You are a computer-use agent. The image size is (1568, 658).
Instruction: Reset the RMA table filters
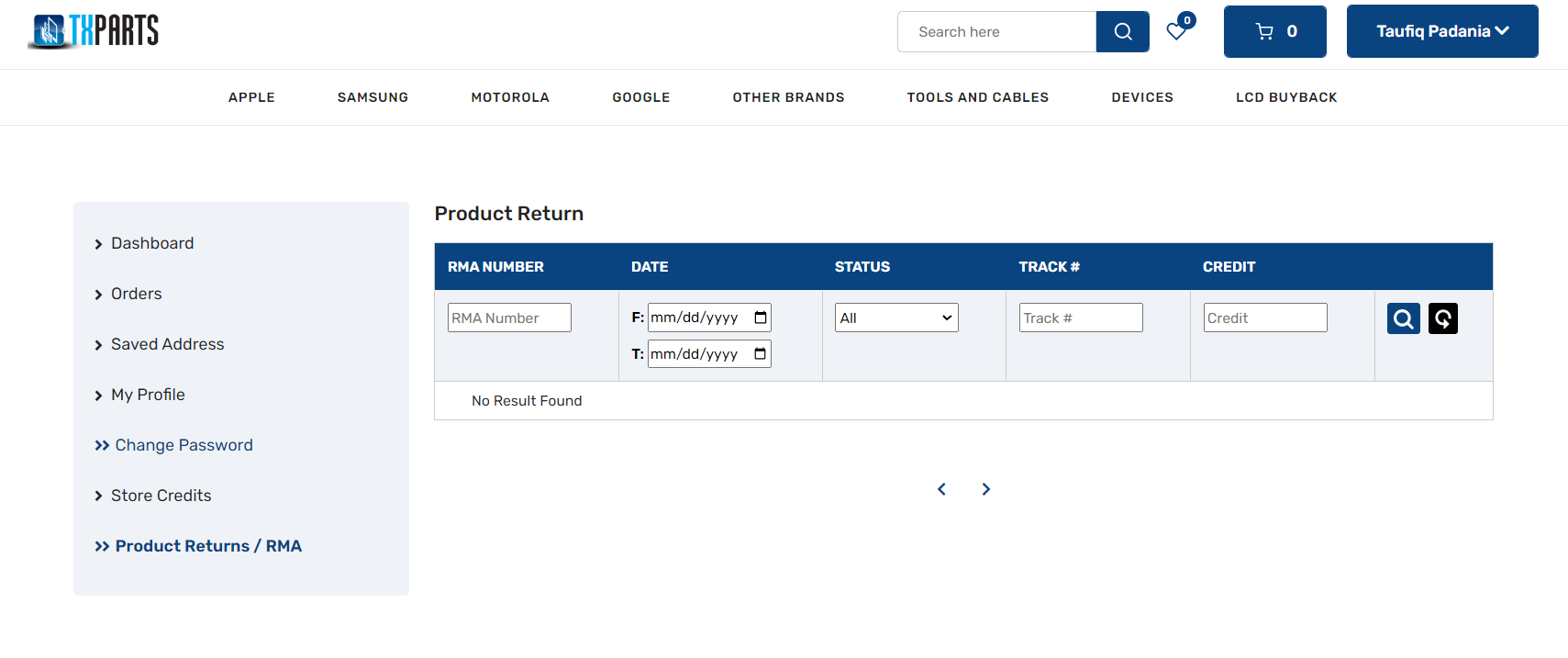click(1442, 318)
